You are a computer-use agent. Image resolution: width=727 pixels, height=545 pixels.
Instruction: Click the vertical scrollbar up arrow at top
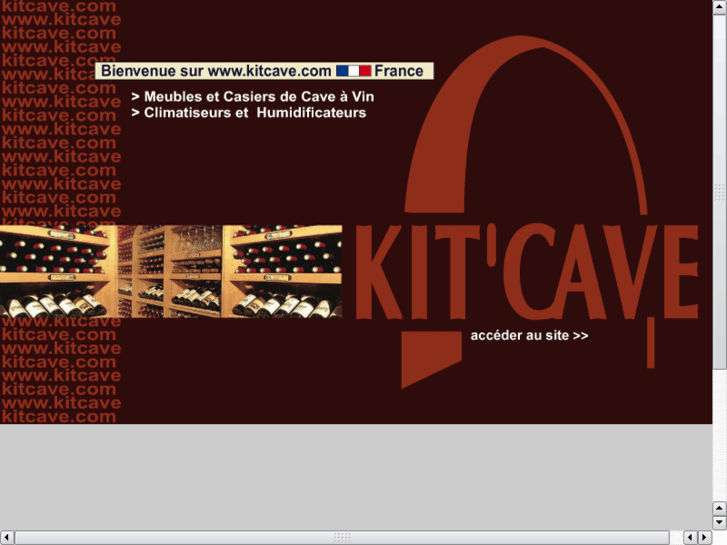(x=719, y=7)
